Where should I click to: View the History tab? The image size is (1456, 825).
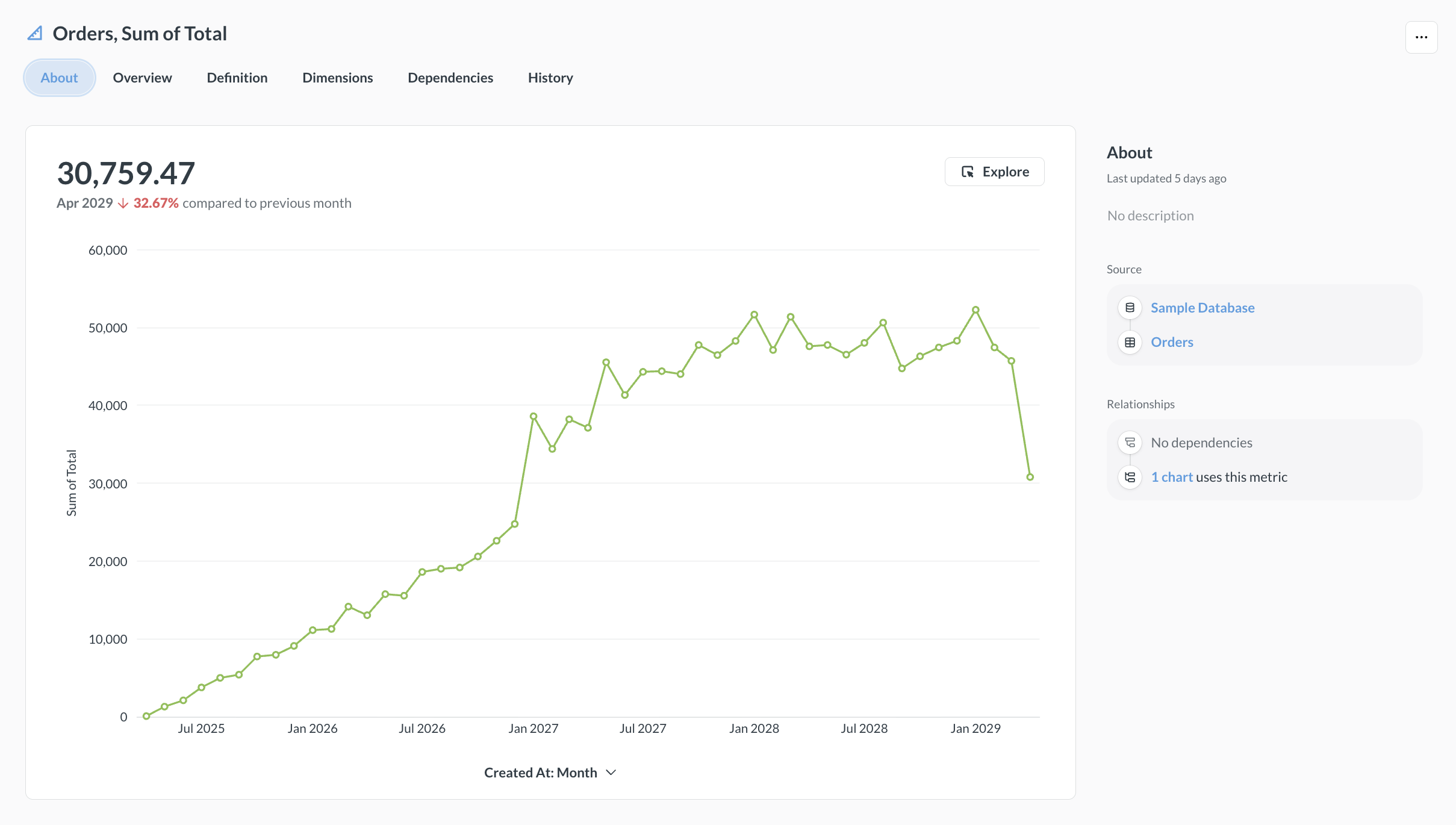point(550,78)
